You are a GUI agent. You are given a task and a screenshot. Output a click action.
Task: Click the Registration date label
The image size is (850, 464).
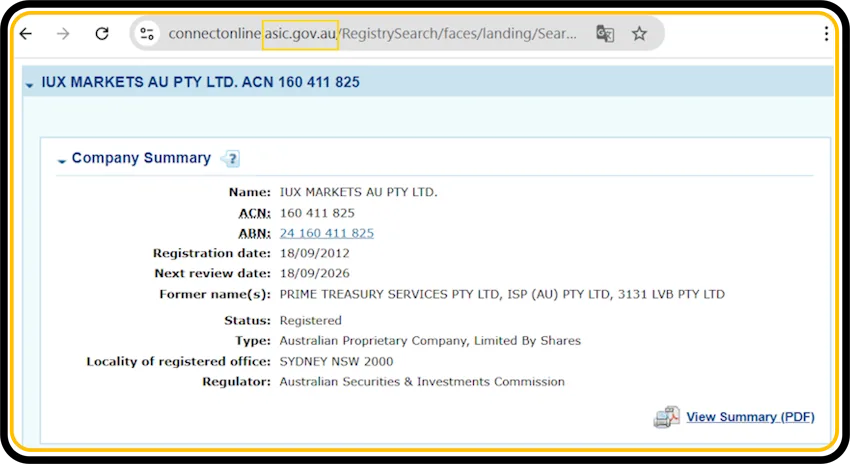pyautogui.click(x=211, y=253)
